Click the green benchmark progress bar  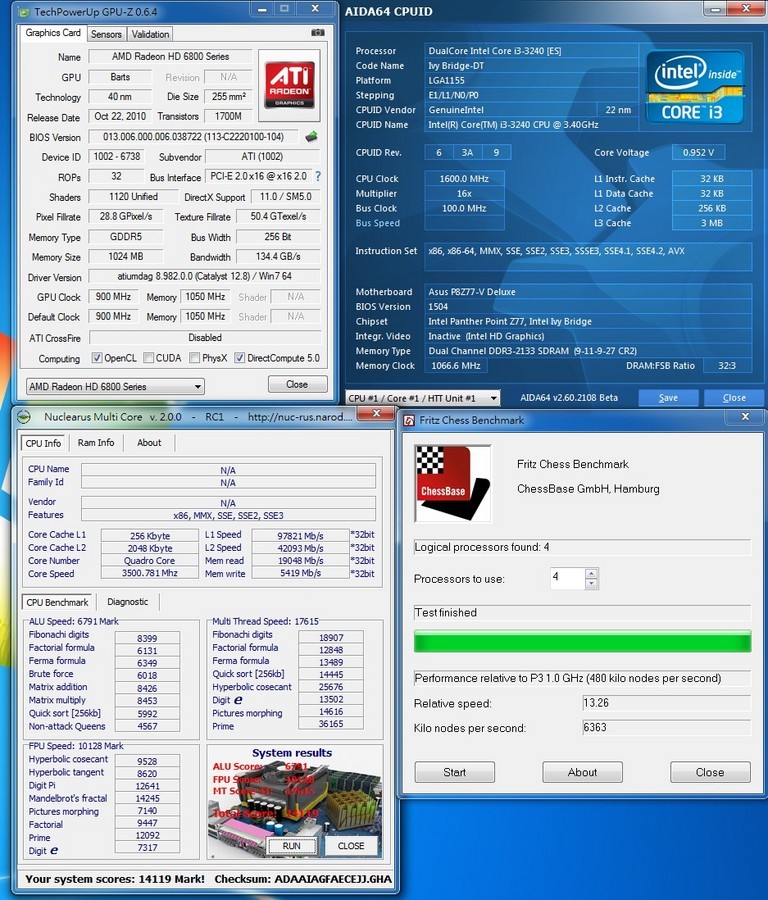[x=582, y=641]
